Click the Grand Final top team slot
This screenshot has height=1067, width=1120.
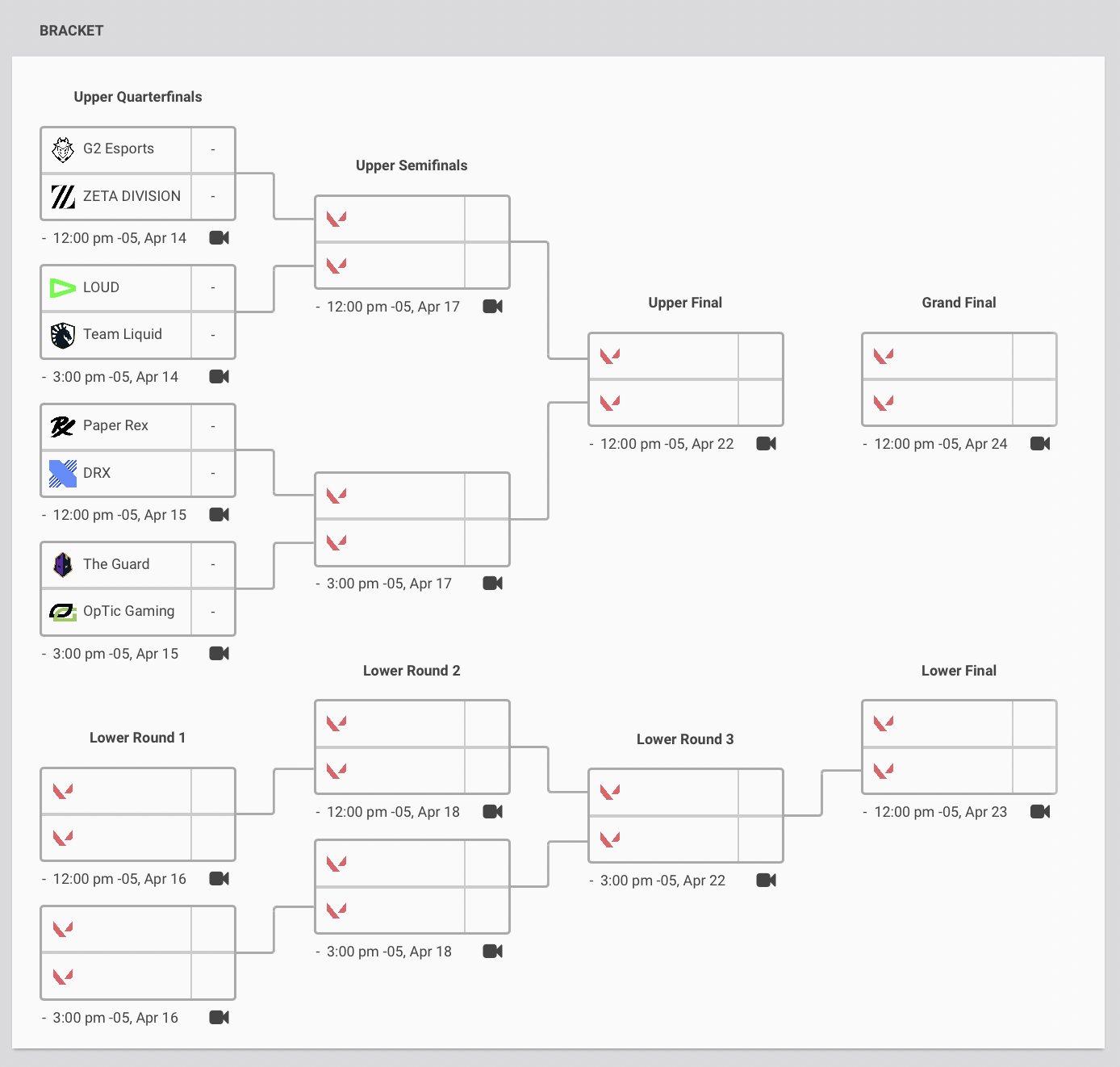click(x=938, y=356)
